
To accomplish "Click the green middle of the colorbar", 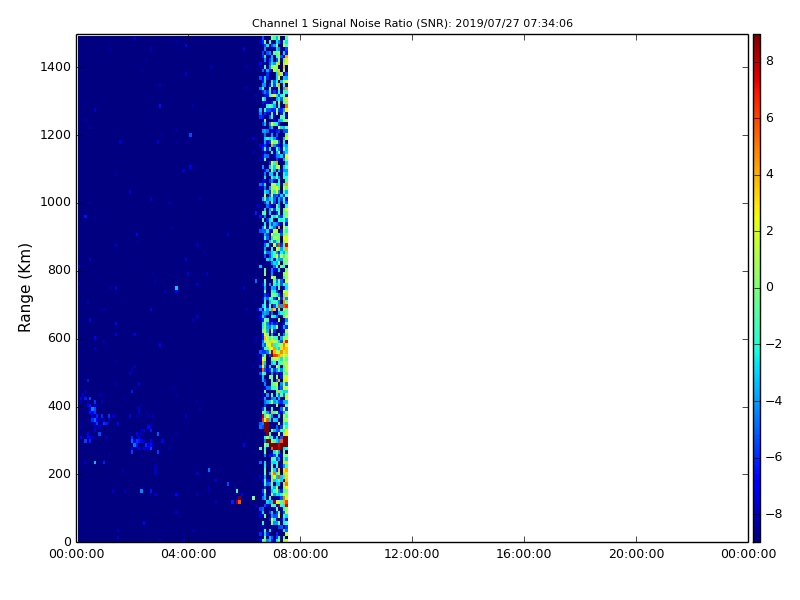I will tap(757, 288).
